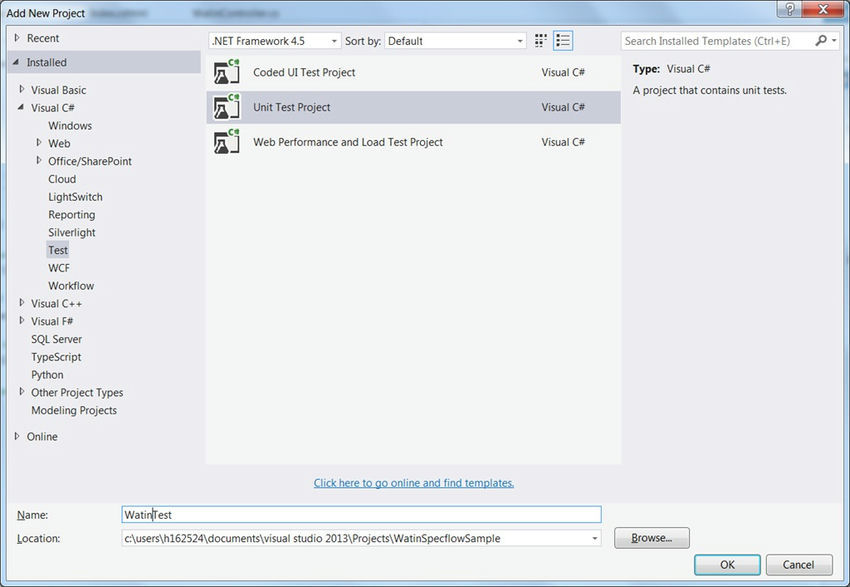The image size is (850, 587).
Task: Click the Help icon in the title bar
Action: 788,9
